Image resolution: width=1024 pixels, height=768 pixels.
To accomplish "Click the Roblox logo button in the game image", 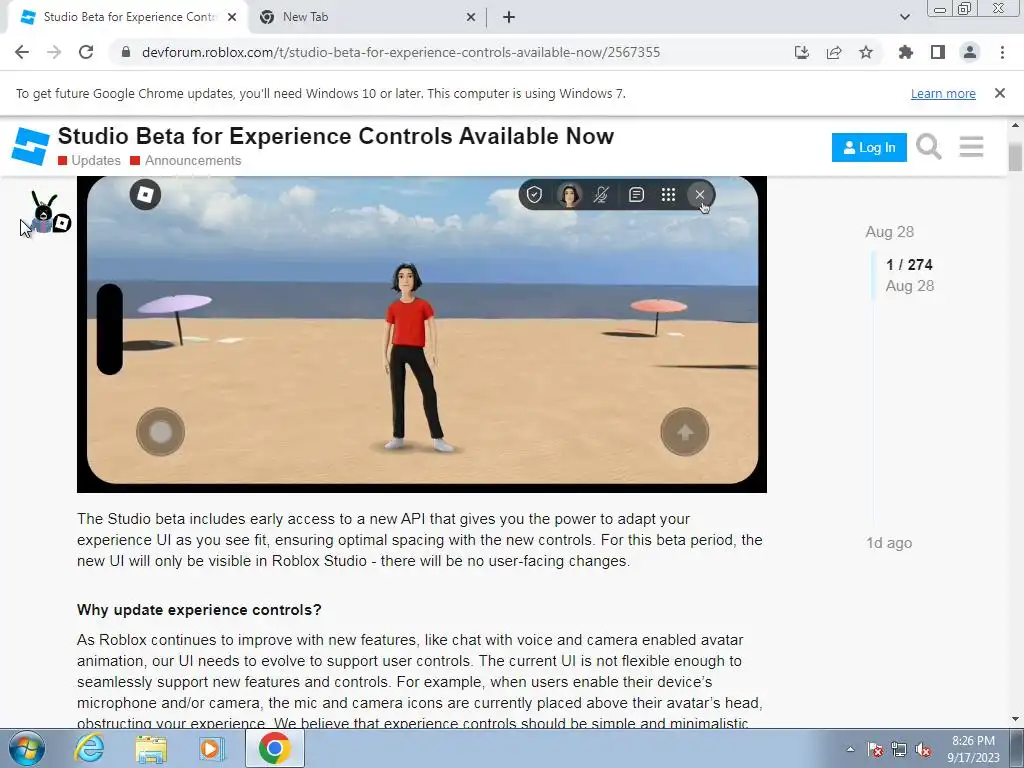I will (145, 195).
